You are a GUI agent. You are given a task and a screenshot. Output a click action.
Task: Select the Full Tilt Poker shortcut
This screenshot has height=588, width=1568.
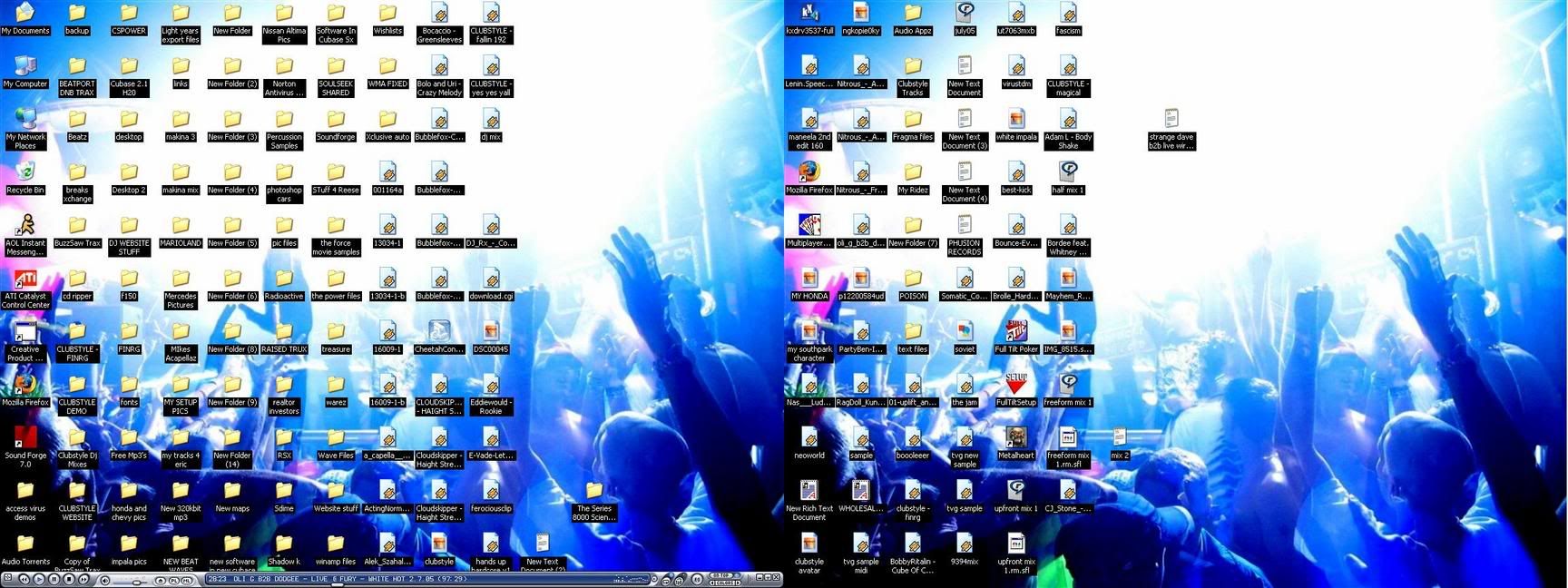[1016, 338]
